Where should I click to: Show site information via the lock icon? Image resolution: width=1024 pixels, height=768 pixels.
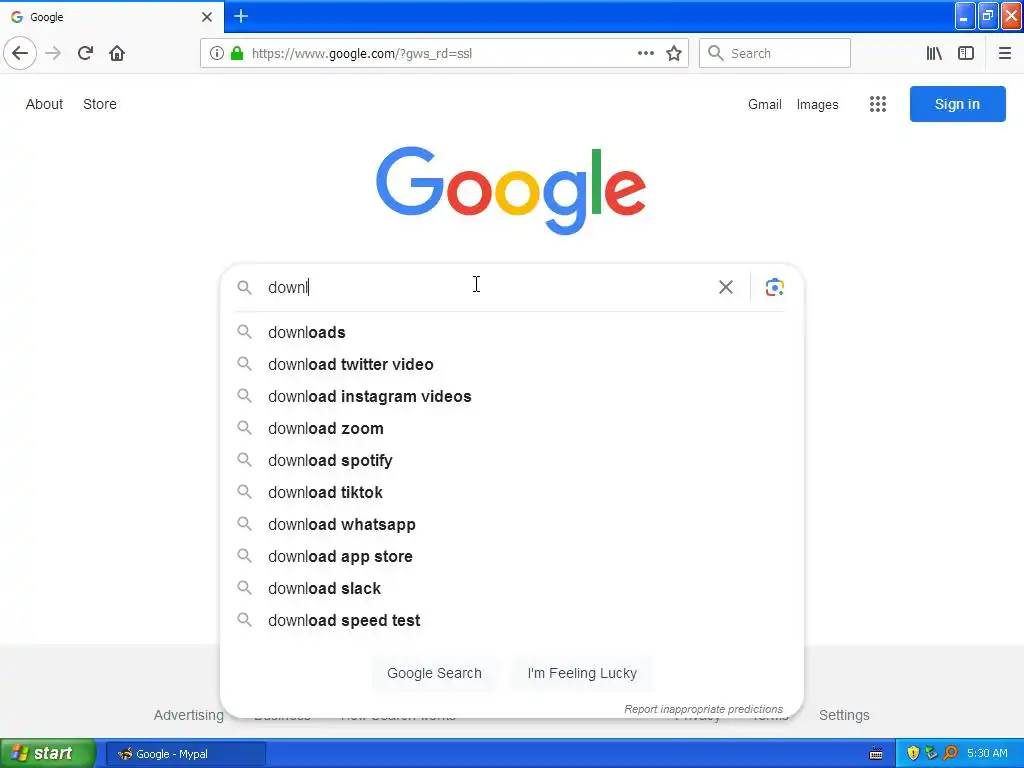237,53
